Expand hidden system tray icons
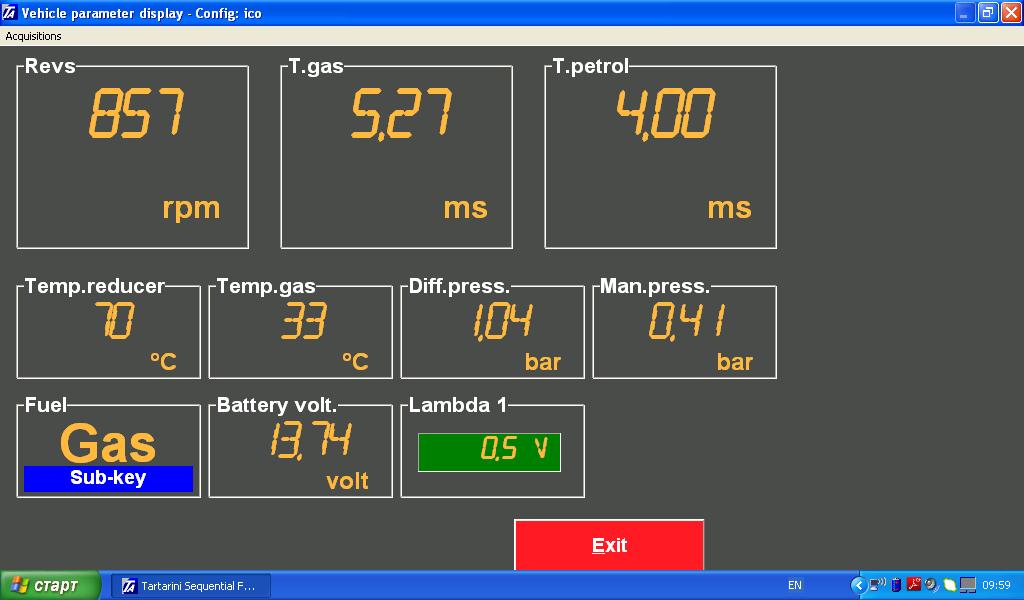Image resolution: width=1024 pixels, height=600 pixels. click(x=858, y=585)
